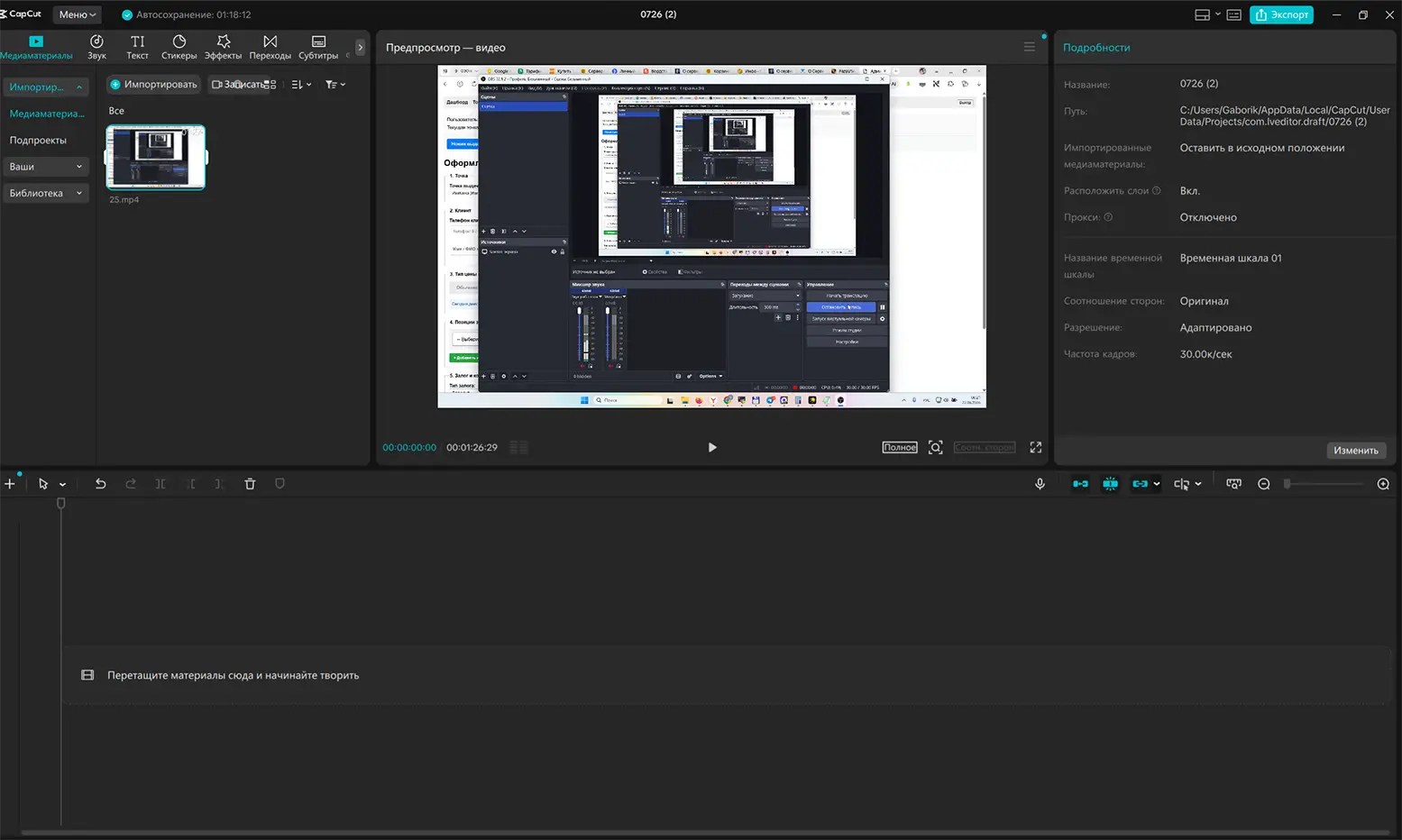
Task: Open the sort order dropdown
Action: (301, 85)
